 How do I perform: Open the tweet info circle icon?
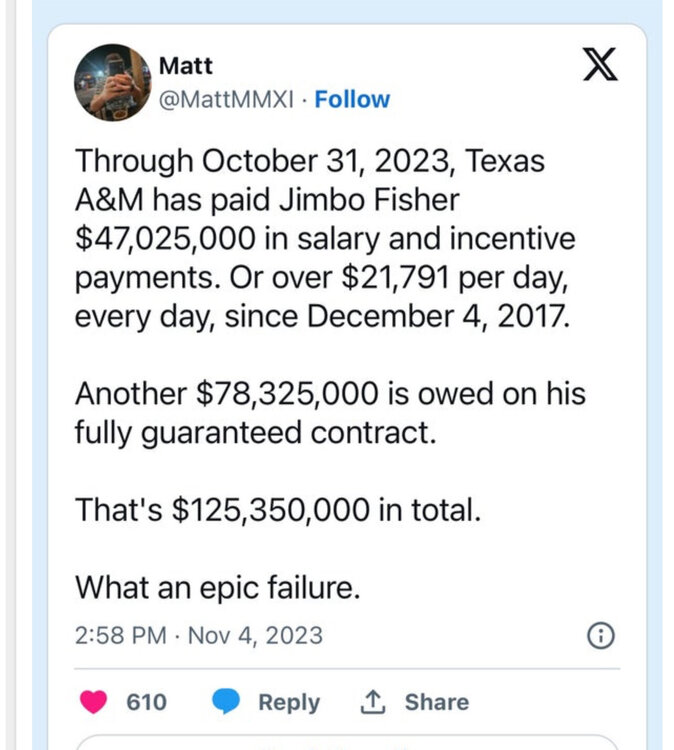tap(600, 635)
